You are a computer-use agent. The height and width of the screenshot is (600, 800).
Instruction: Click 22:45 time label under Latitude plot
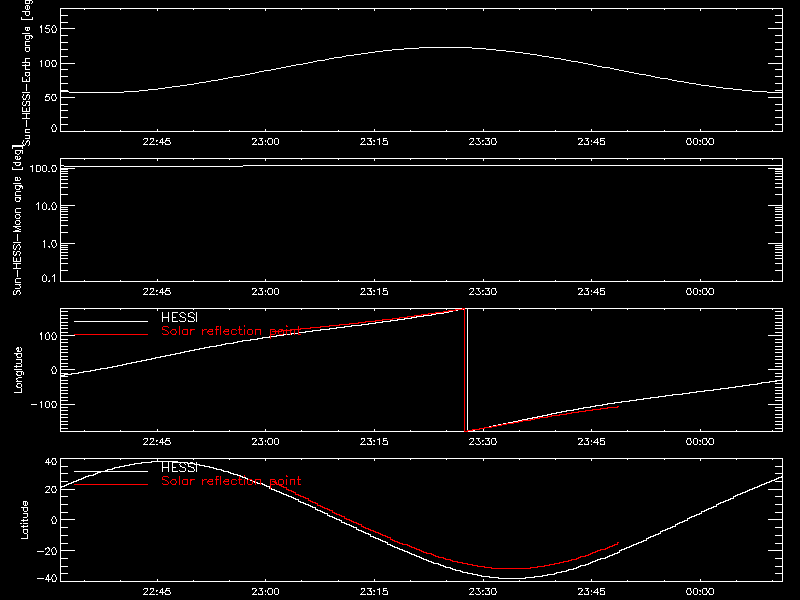coord(157,592)
